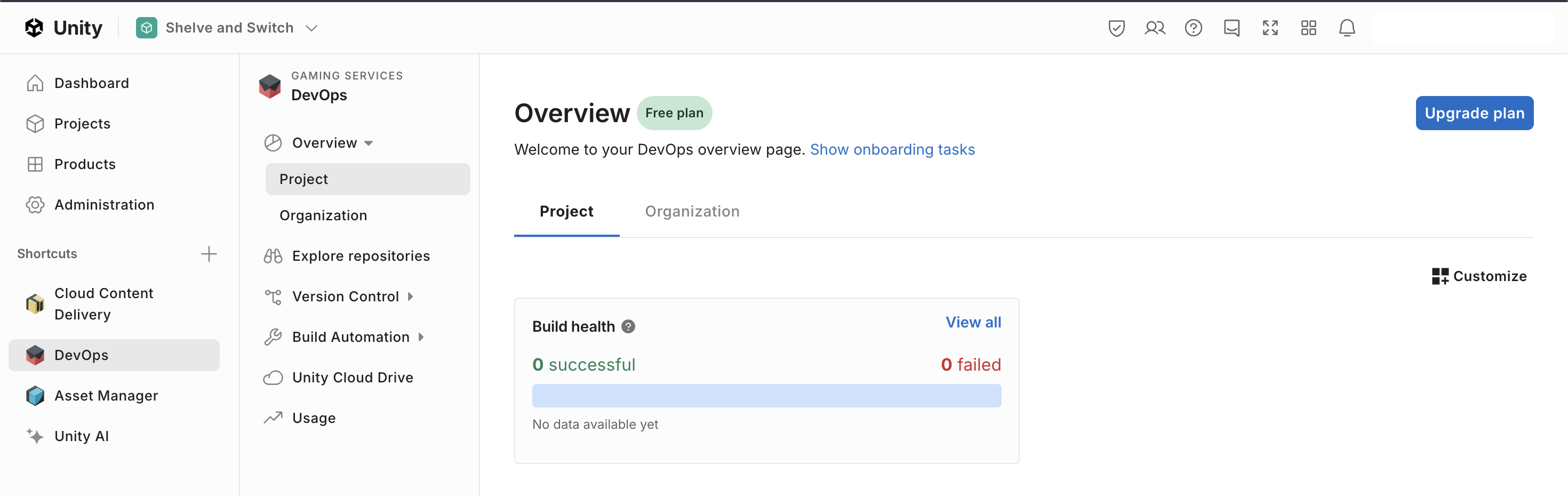
Task: Open the help question mark icon
Action: (x=1193, y=28)
